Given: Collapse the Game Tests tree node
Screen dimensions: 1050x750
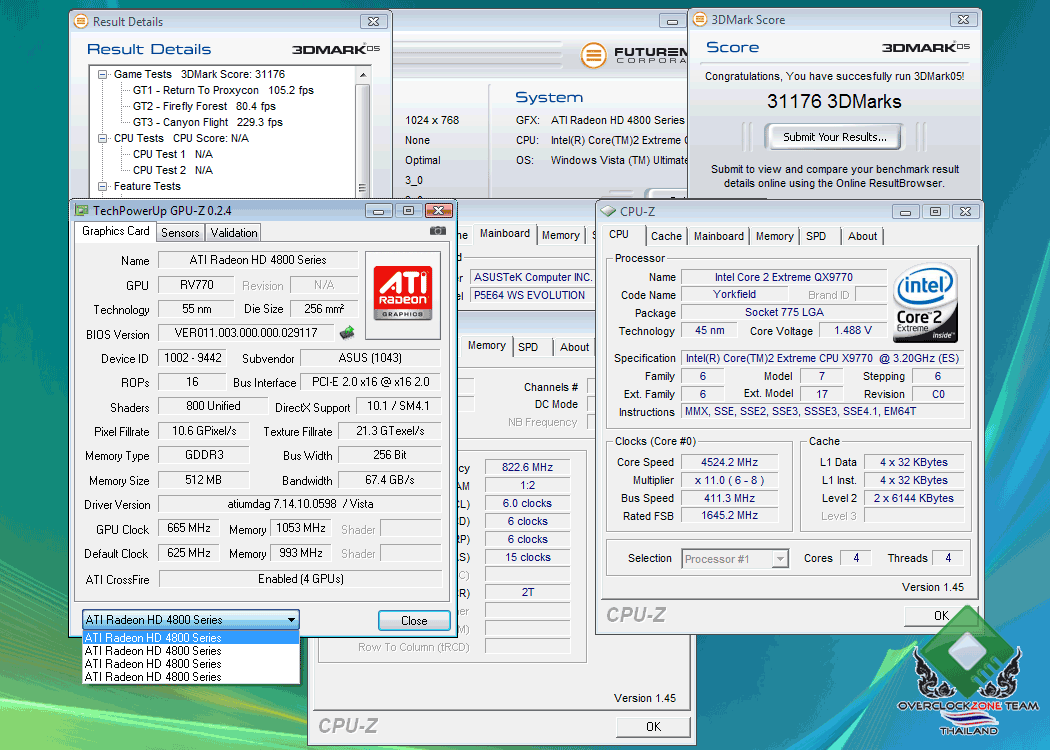Looking at the screenshot, I should coord(102,74).
